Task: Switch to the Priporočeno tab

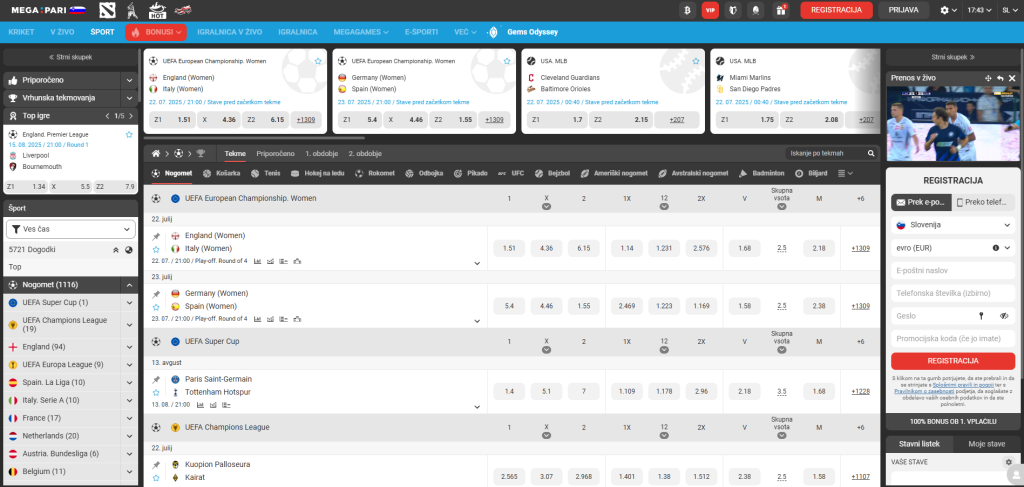Action: click(x=276, y=153)
